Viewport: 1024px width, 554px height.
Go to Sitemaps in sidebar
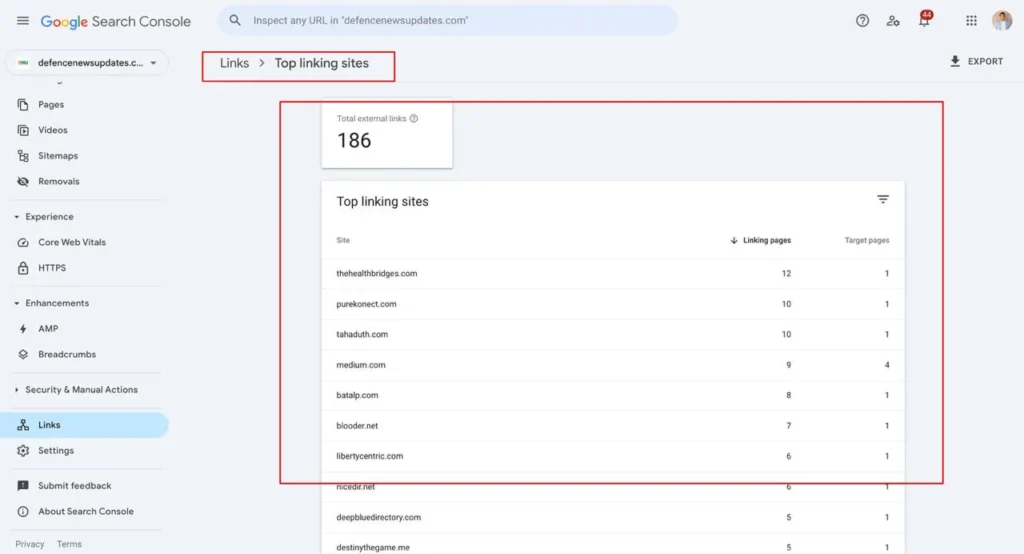(x=57, y=156)
